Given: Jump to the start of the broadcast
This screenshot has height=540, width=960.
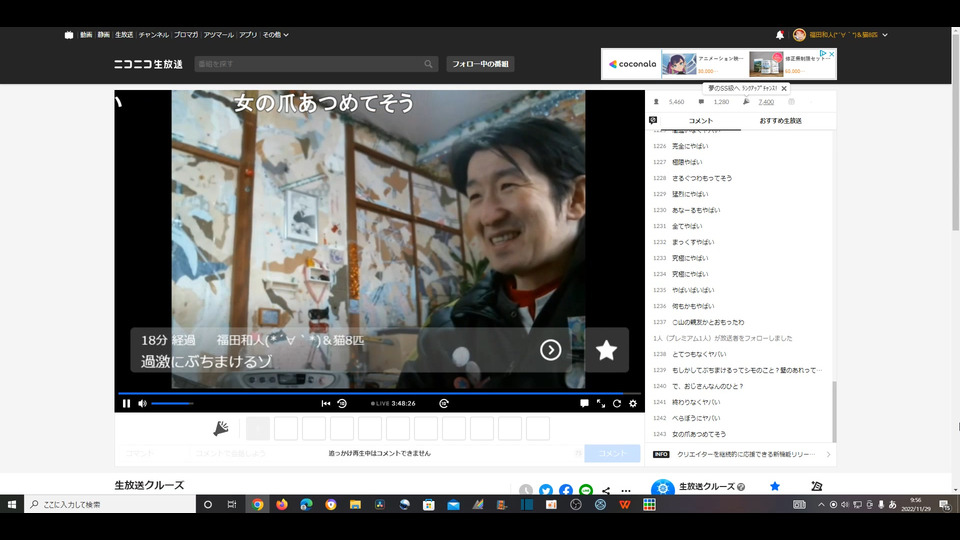Looking at the screenshot, I should tap(326, 403).
